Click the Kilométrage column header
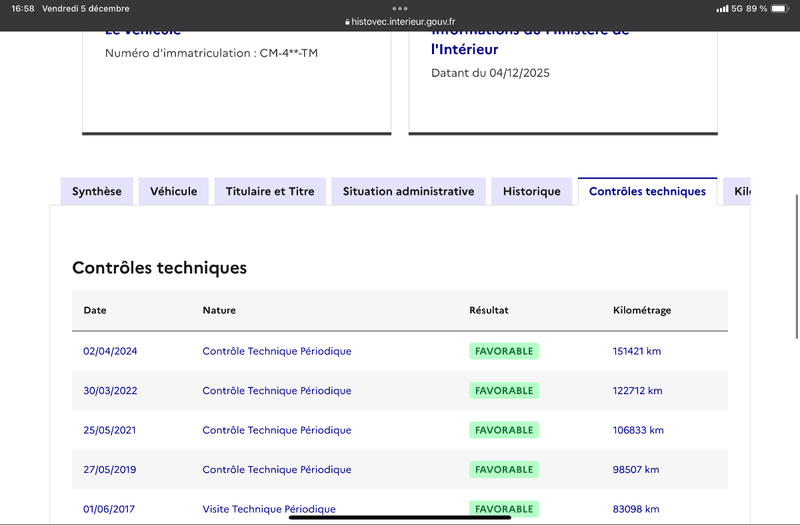 tap(642, 310)
